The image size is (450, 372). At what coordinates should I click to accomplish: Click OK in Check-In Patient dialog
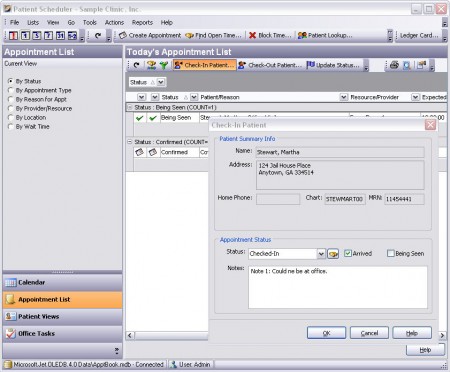(326, 333)
